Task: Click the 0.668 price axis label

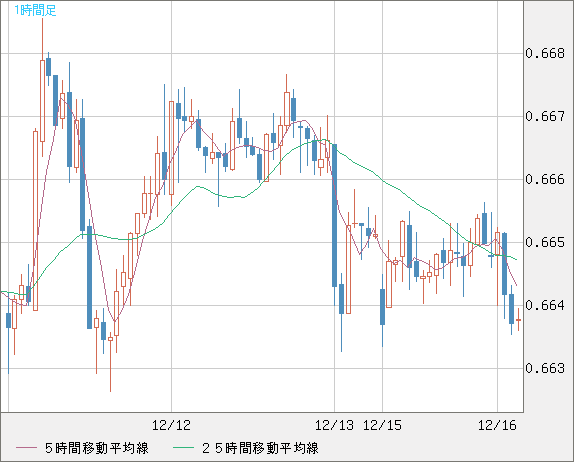Action: point(545,53)
